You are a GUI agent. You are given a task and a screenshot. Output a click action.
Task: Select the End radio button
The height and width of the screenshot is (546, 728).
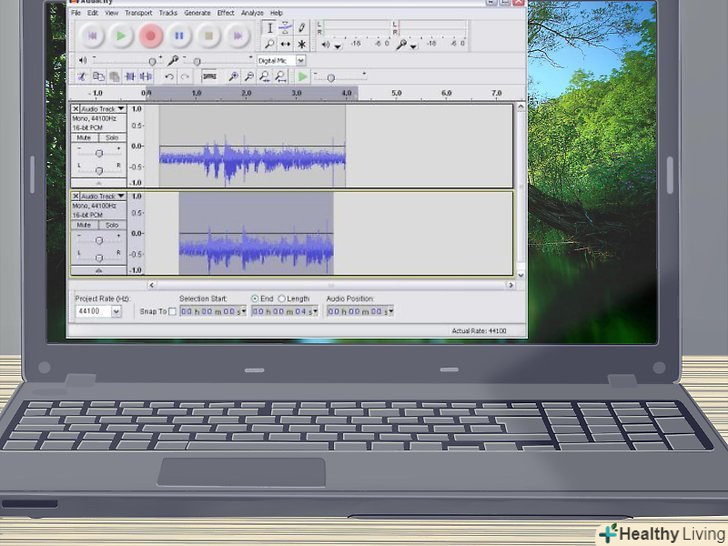(255, 298)
